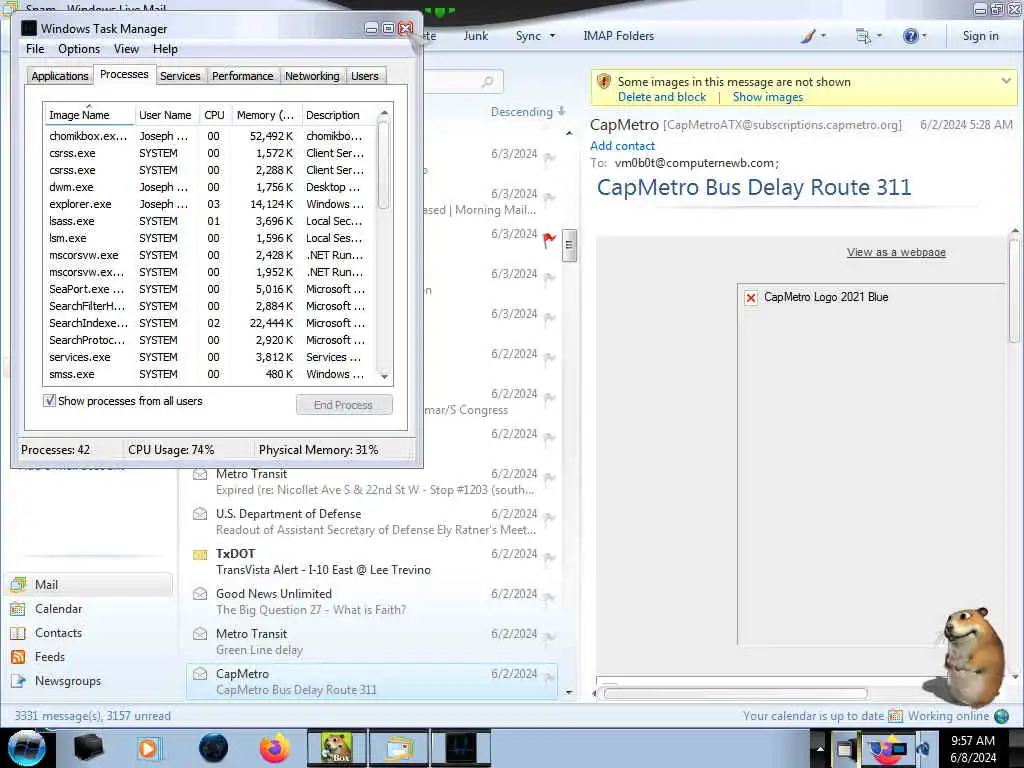Switch to Task Manager taskbar button

pyautogui.click(x=460, y=748)
